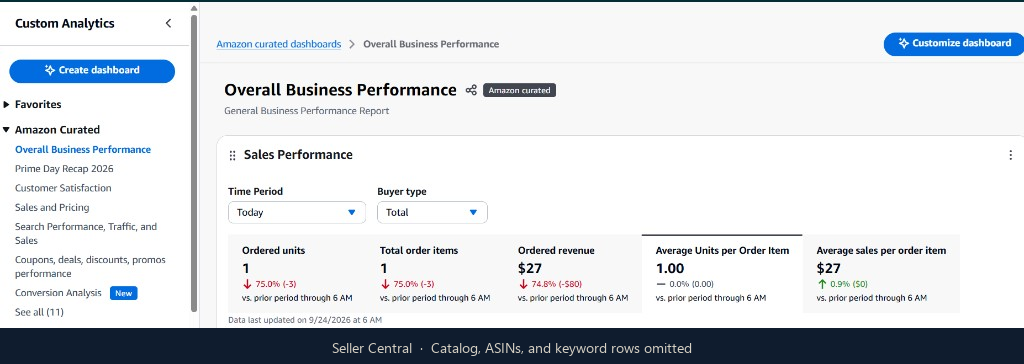Open the Time Period dropdown set to Today
Image resolution: width=1024 pixels, height=364 pixels.
click(297, 212)
